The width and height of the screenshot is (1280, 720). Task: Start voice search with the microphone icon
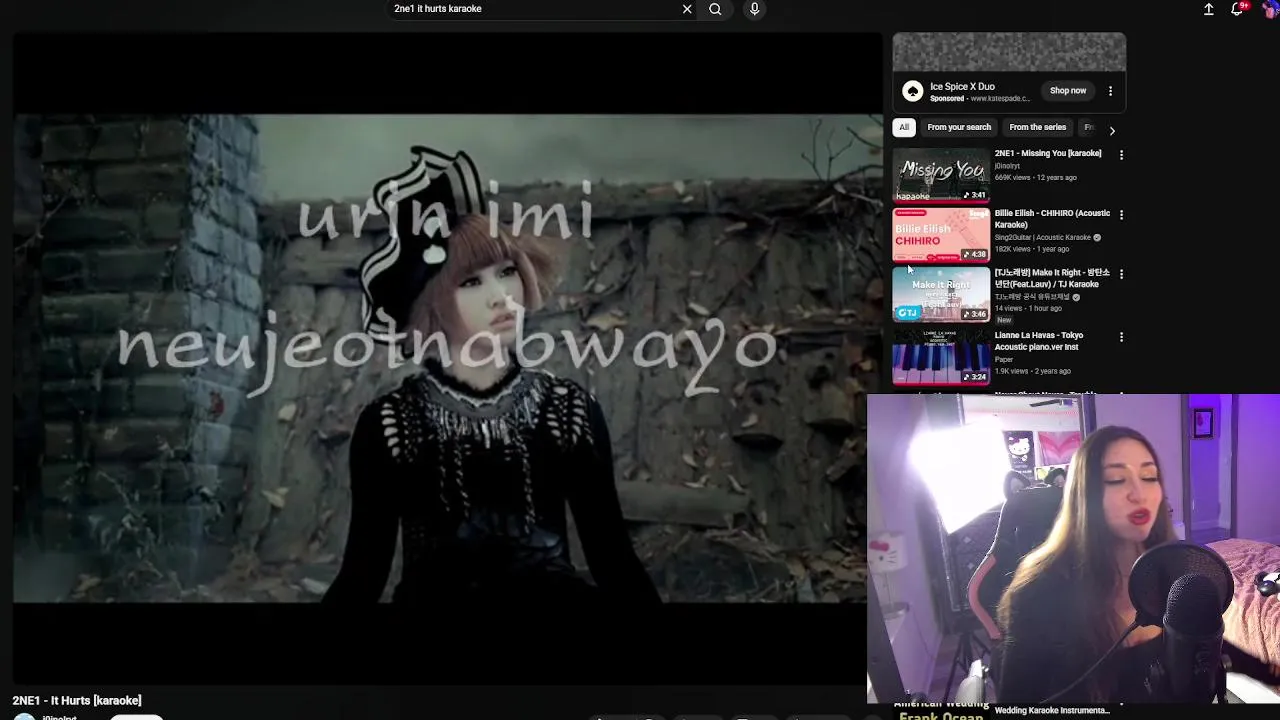click(x=754, y=9)
